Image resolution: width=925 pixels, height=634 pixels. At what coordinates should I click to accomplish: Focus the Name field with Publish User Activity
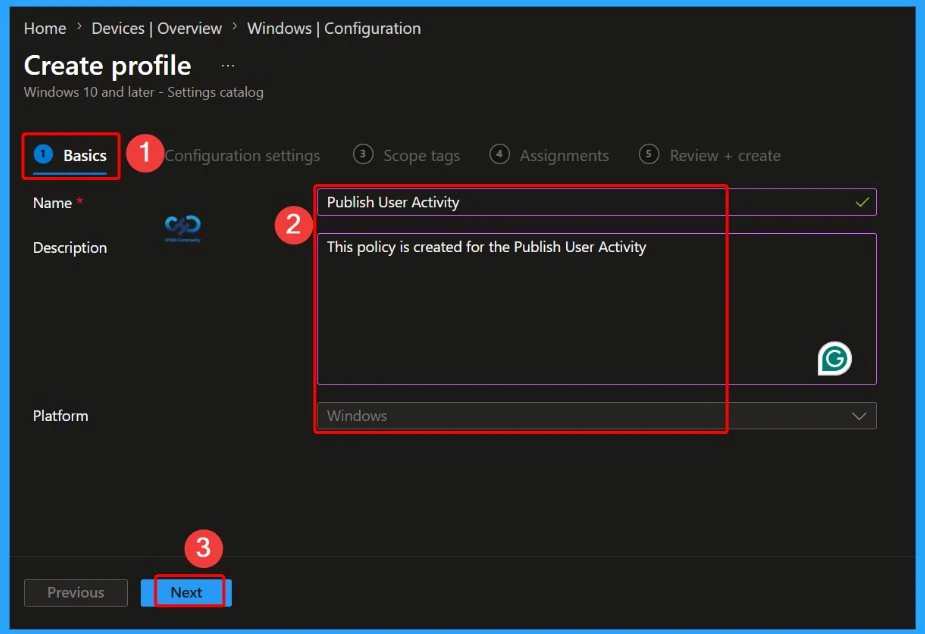(x=597, y=202)
